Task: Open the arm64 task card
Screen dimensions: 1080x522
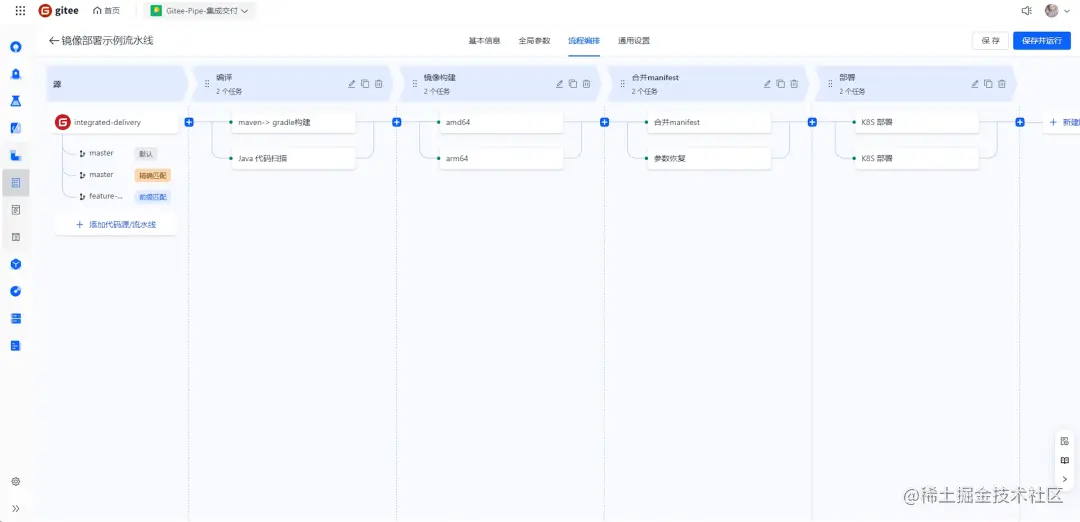Action: 501,158
